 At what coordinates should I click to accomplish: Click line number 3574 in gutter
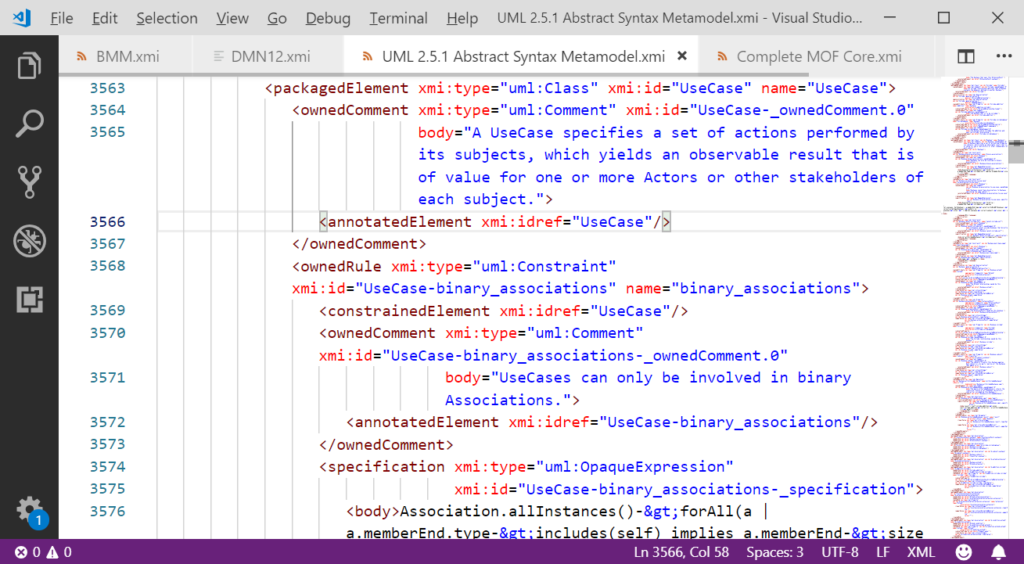coord(107,467)
